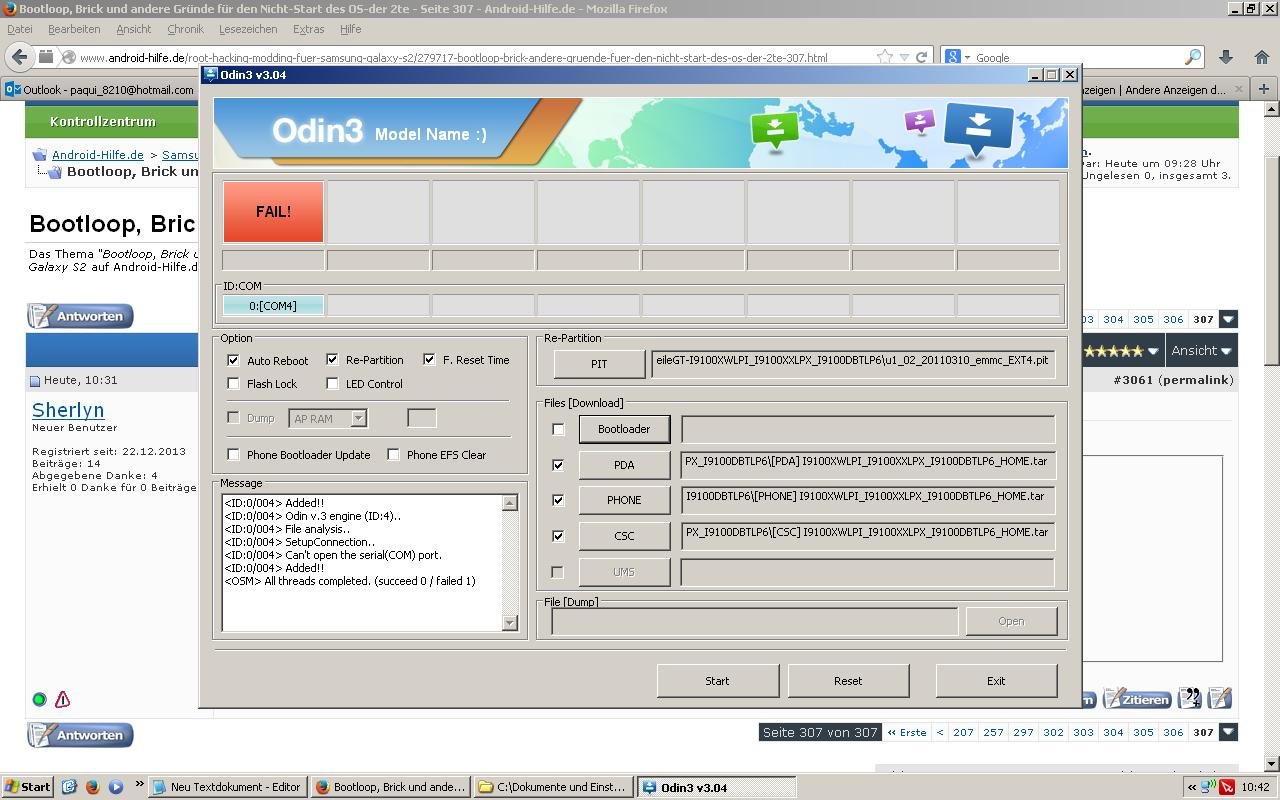The image size is (1280, 800).
Task: Click the Reset button in Odin3
Action: click(x=848, y=681)
